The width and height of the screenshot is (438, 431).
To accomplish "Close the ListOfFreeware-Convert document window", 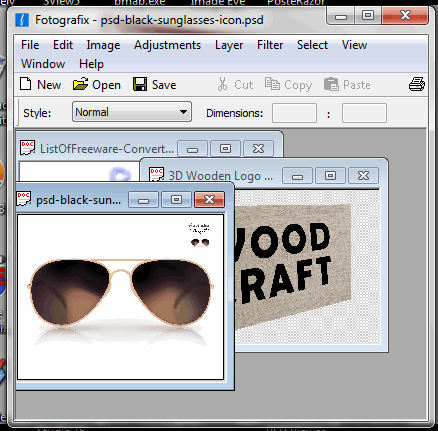I will point(258,149).
